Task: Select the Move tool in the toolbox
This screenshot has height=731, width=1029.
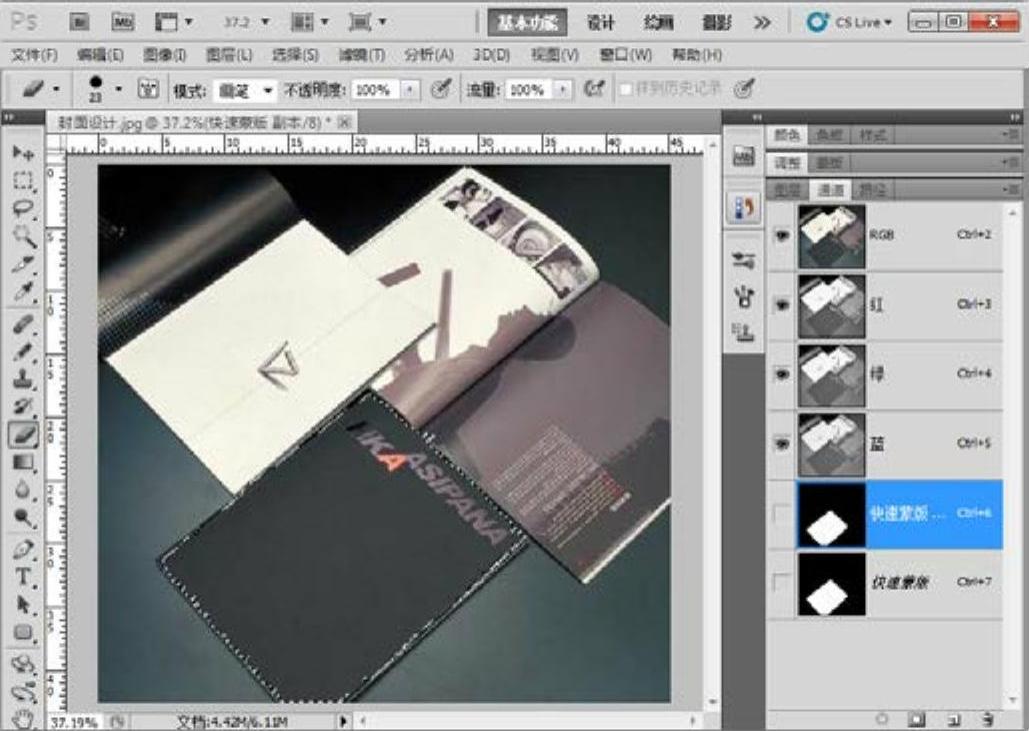Action: coord(23,154)
